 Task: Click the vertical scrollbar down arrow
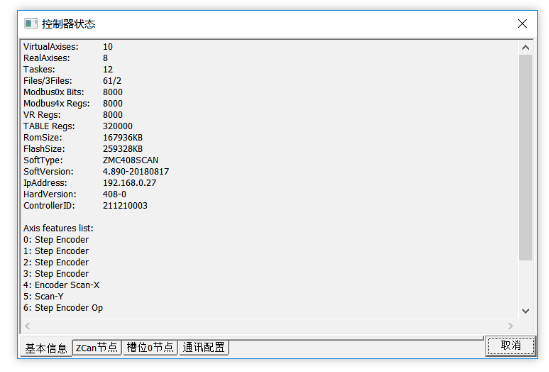[525, 311]
